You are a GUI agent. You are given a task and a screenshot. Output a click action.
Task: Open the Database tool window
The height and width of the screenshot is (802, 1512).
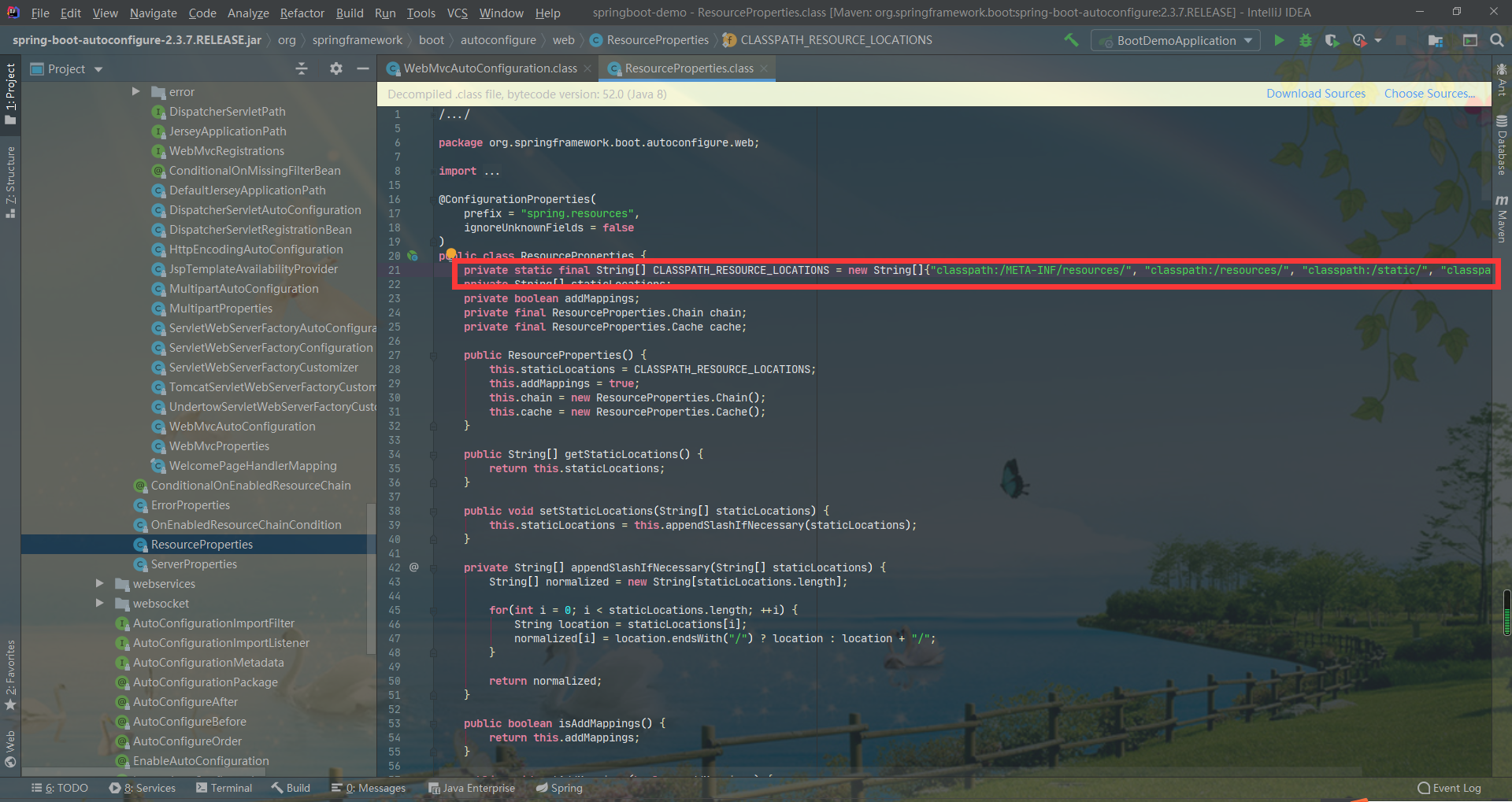click(x=1502, y=146)
